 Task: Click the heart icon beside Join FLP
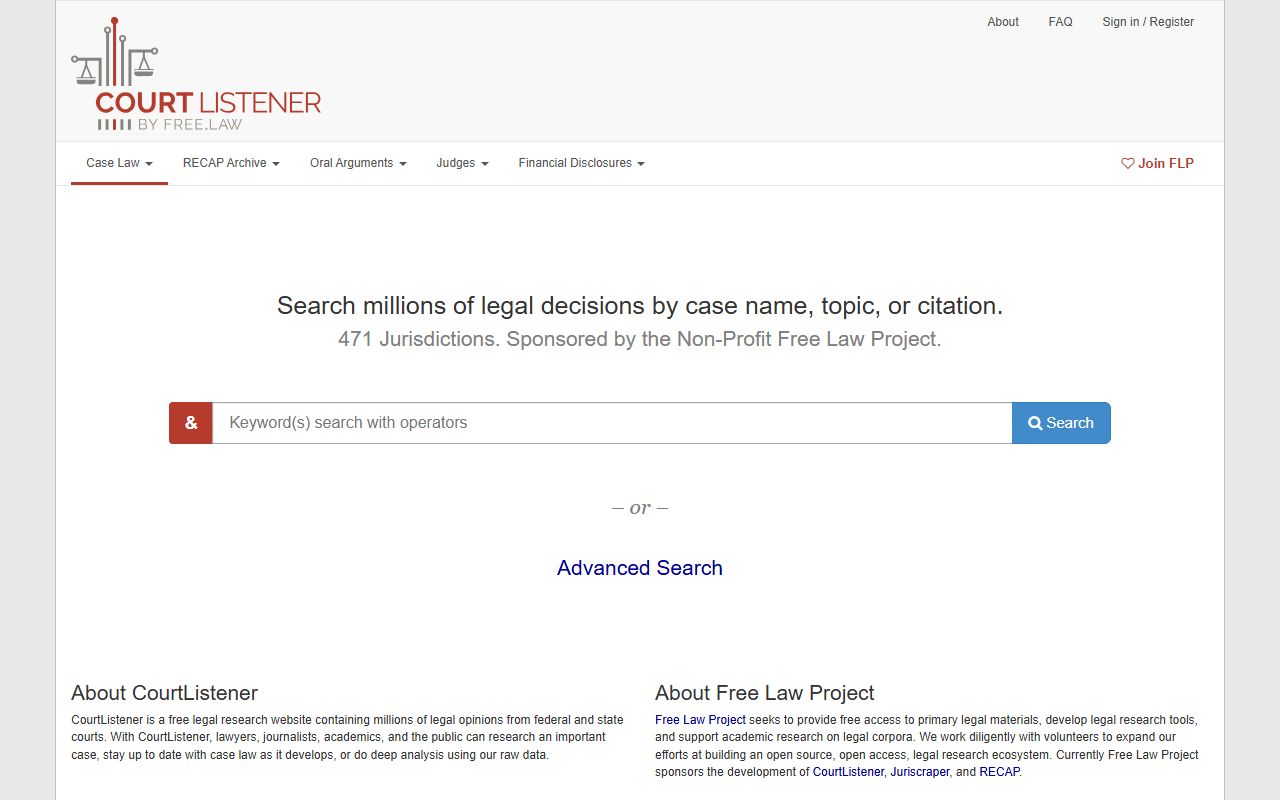(1127, 163)
